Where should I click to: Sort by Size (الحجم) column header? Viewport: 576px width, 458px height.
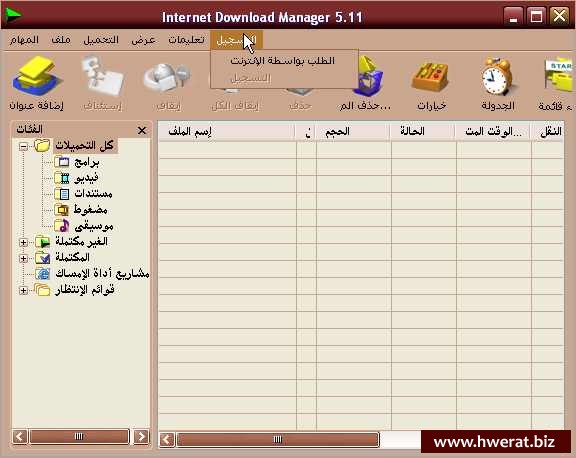[x=353, y=131]
